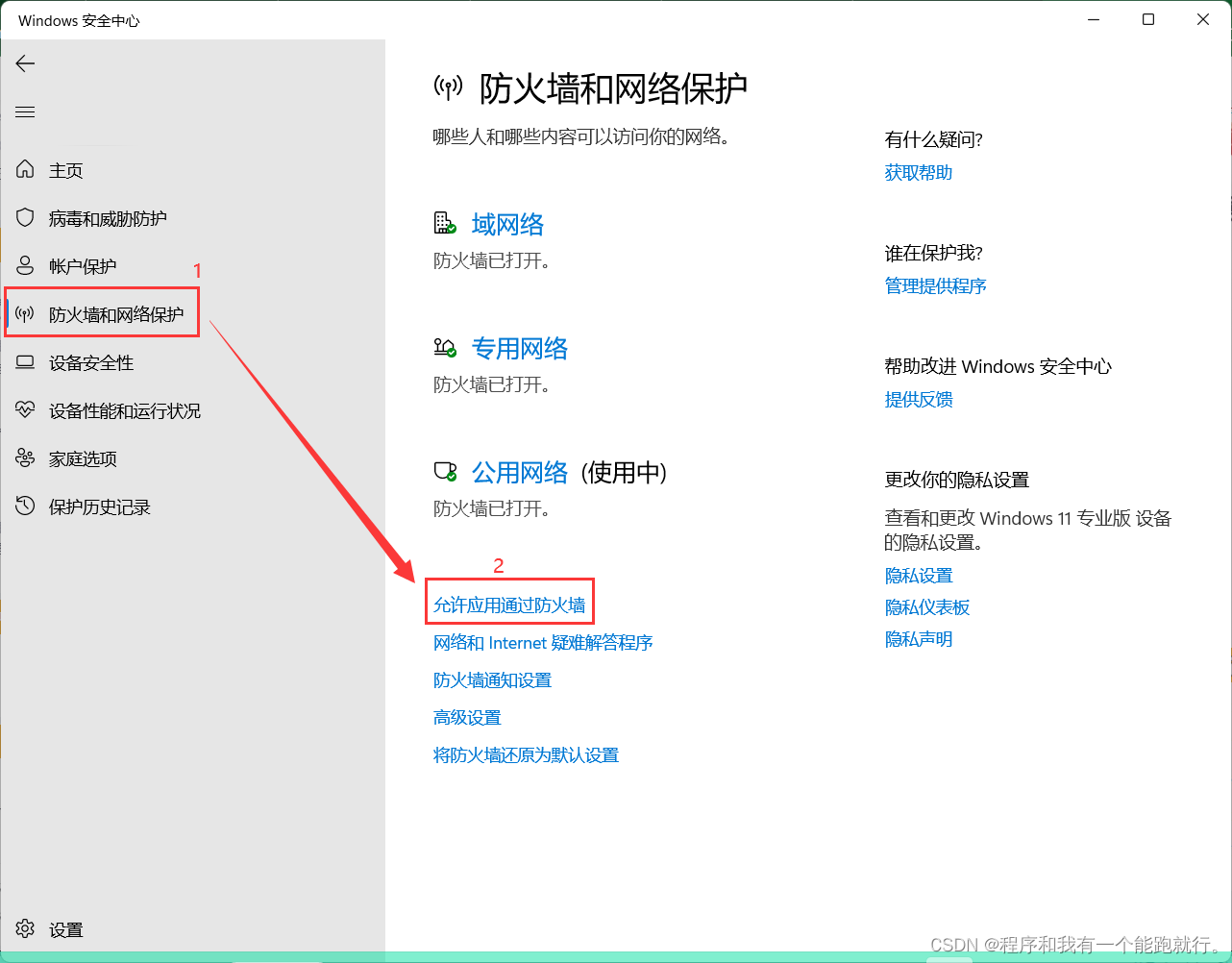
Task: Click the back arrow icon
Action: pos(25,63)
